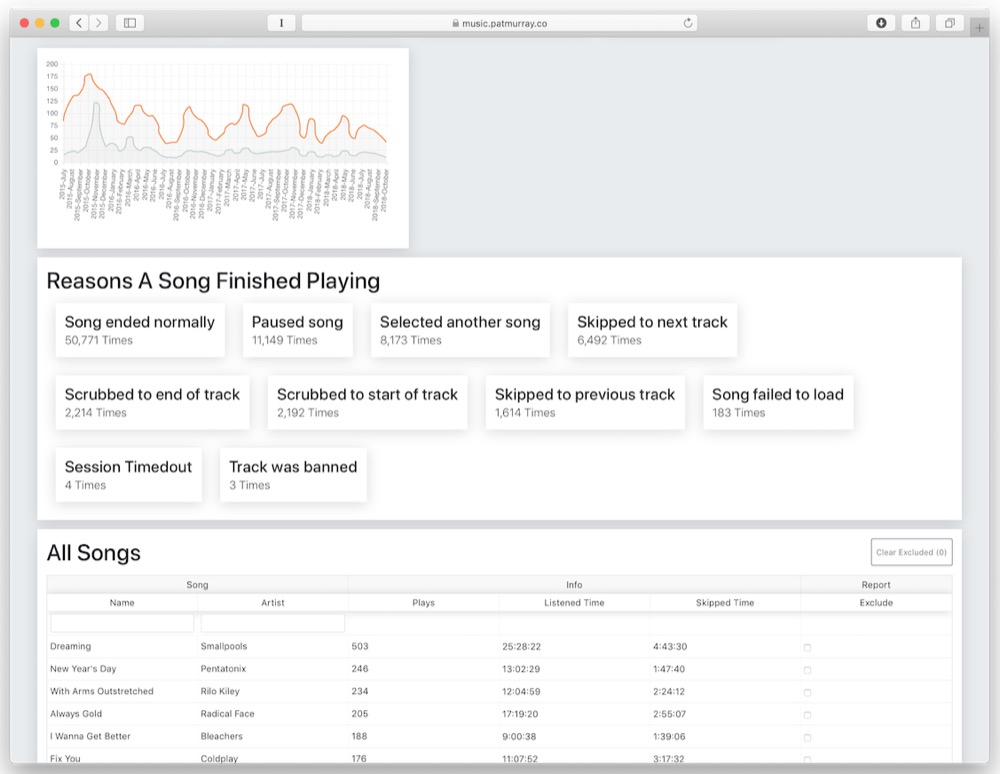Sort the table by the Plays column
This screenshot has height=774, width=1000.
point(423,603)
